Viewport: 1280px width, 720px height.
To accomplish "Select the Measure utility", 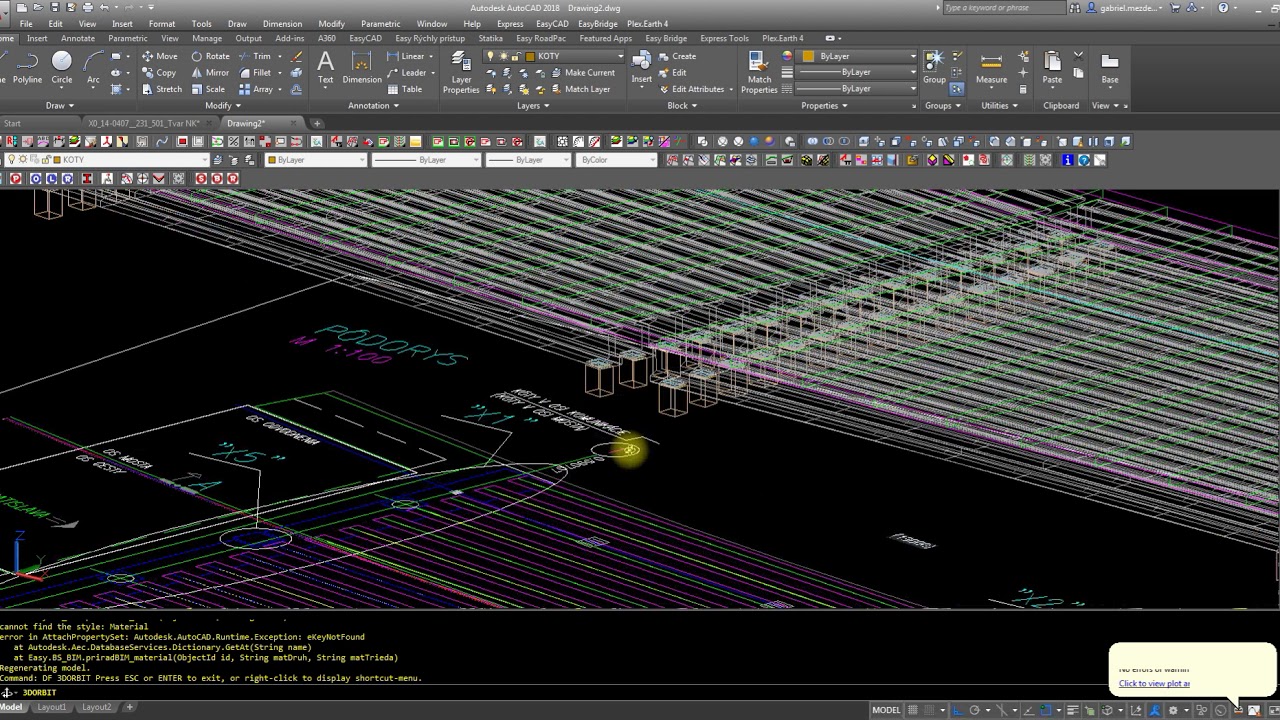I will point(991,68).
